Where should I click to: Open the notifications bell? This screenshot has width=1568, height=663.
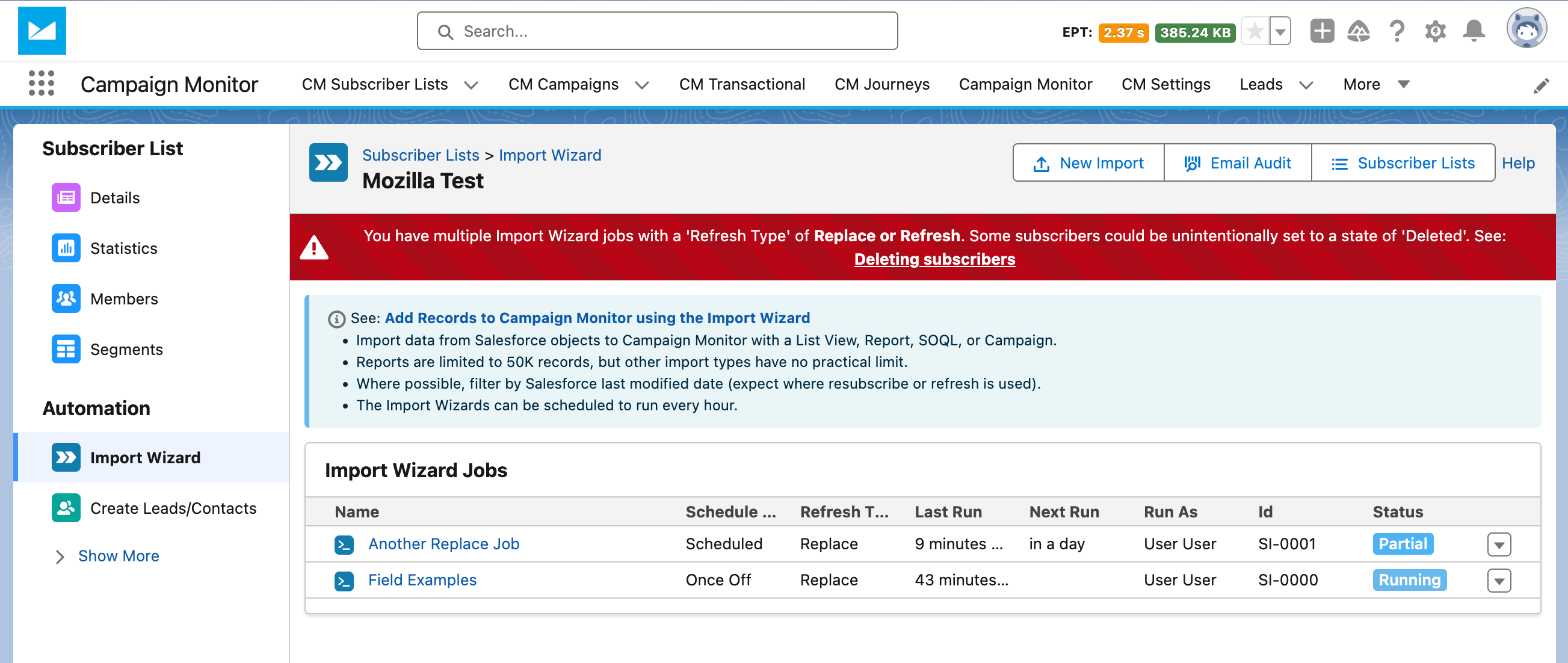pyautogui.click(x=1474, y=31)
